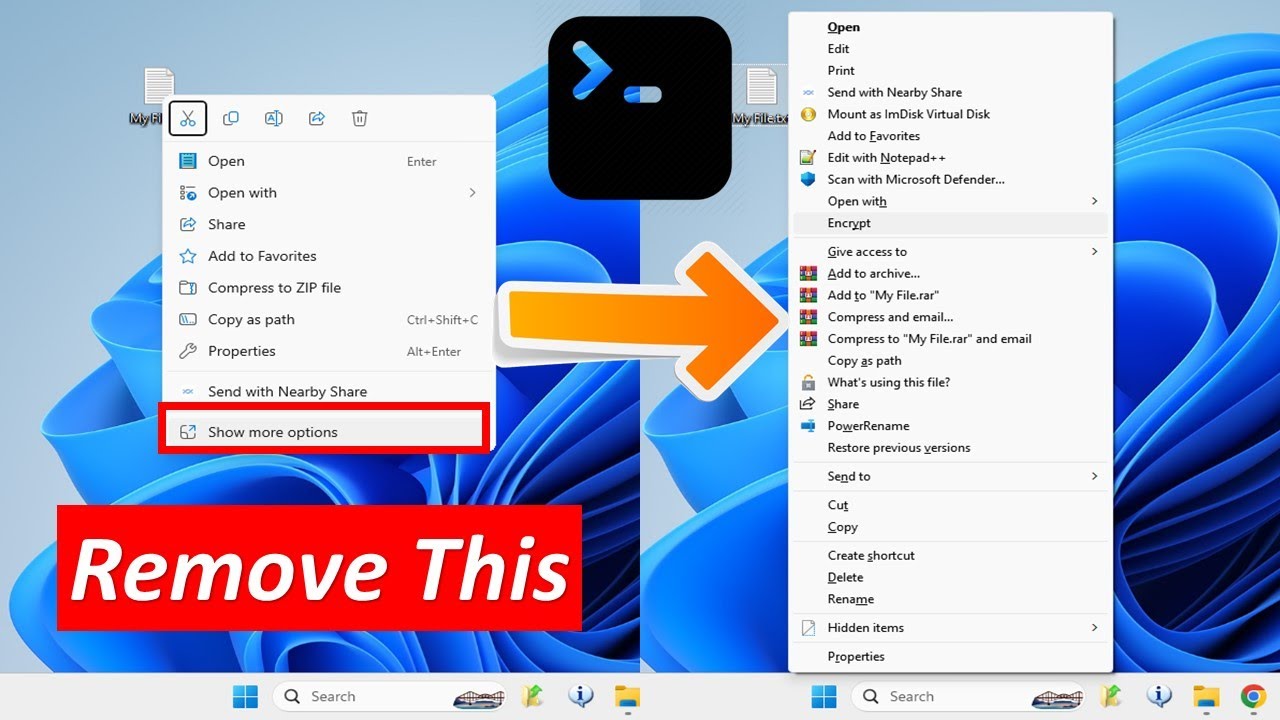Screen dimensions: 1280x720
Task: Choose Open with Enter shortcut in compact menu
Action: pos(329,161)
